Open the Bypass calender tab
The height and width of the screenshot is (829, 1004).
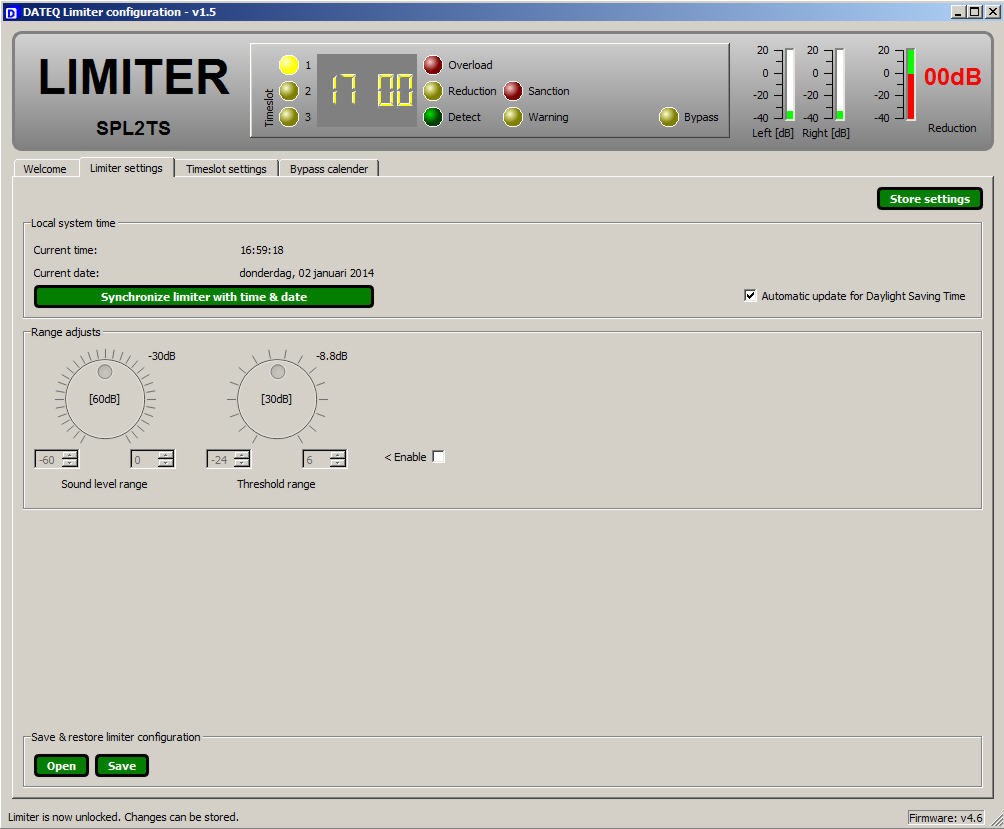[329, 169]
